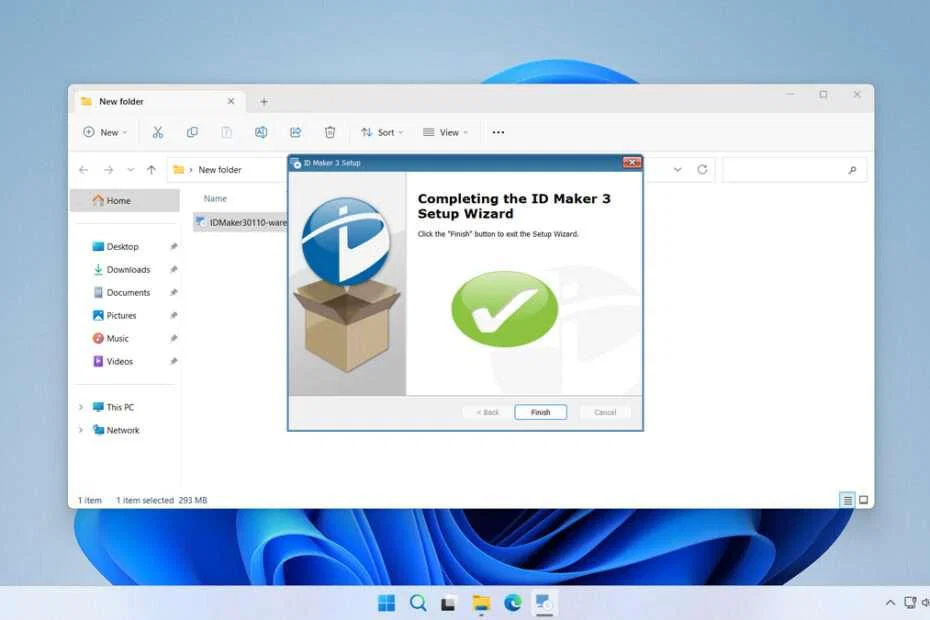Click the Finish button in the setup wizard

pos(539,412)
